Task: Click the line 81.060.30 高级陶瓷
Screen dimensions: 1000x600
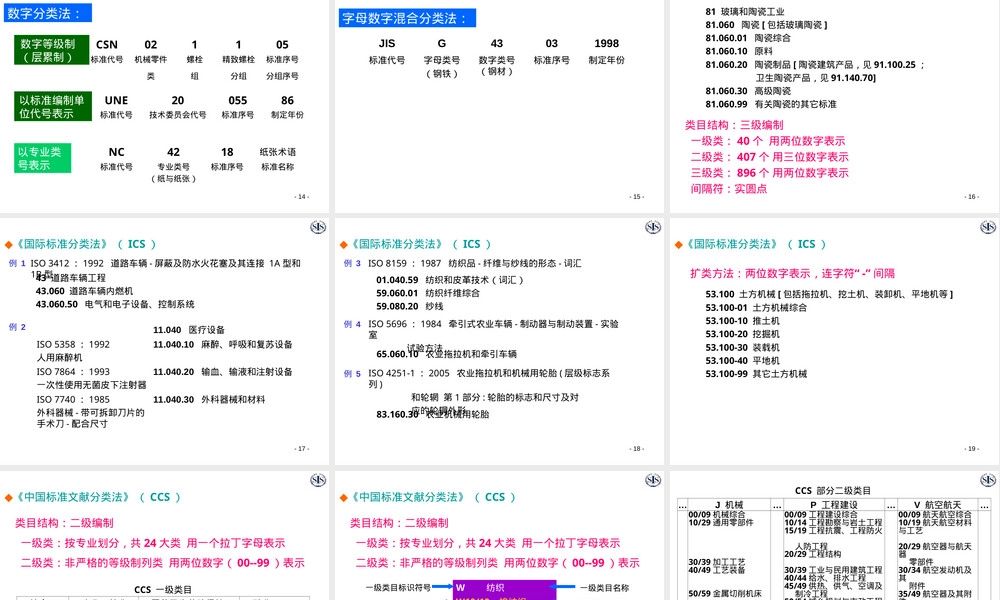Action: tap(747, 91)
